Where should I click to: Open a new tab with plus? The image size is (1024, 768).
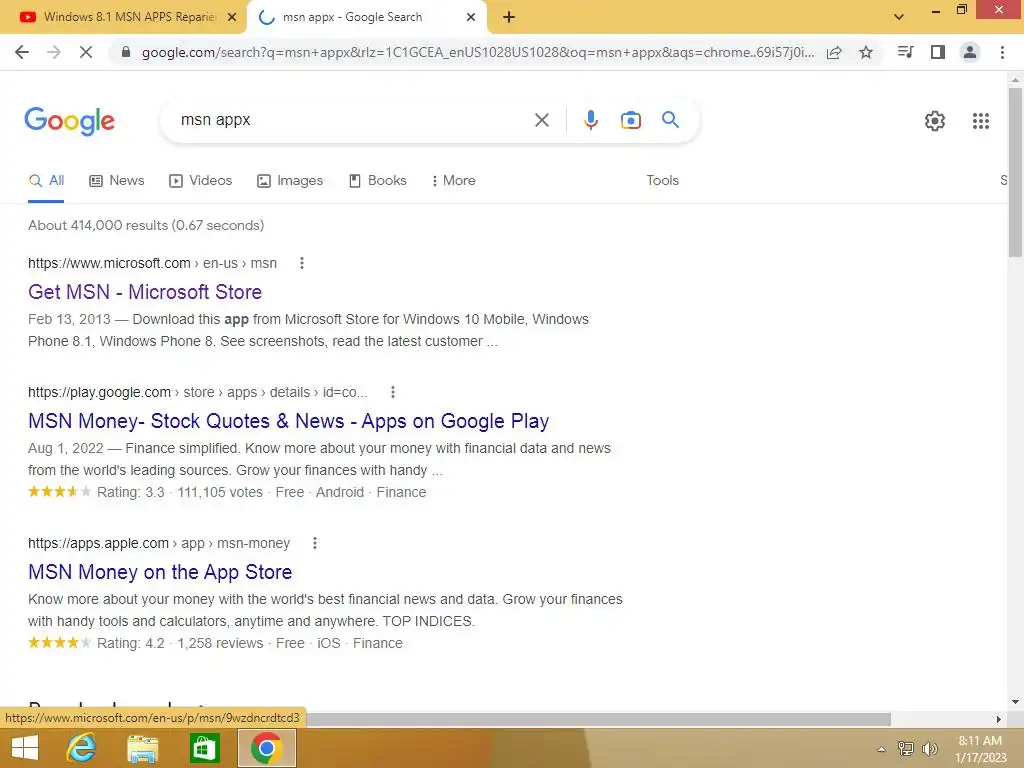509,18
